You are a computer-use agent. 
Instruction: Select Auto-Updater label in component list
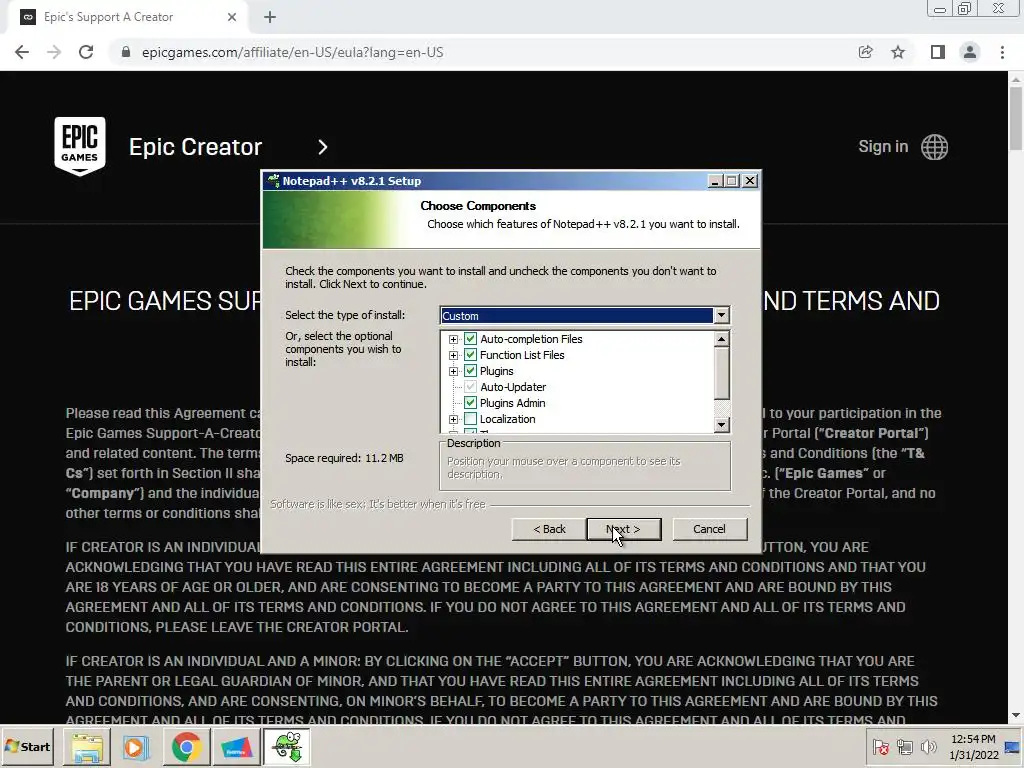coord(513,387)
